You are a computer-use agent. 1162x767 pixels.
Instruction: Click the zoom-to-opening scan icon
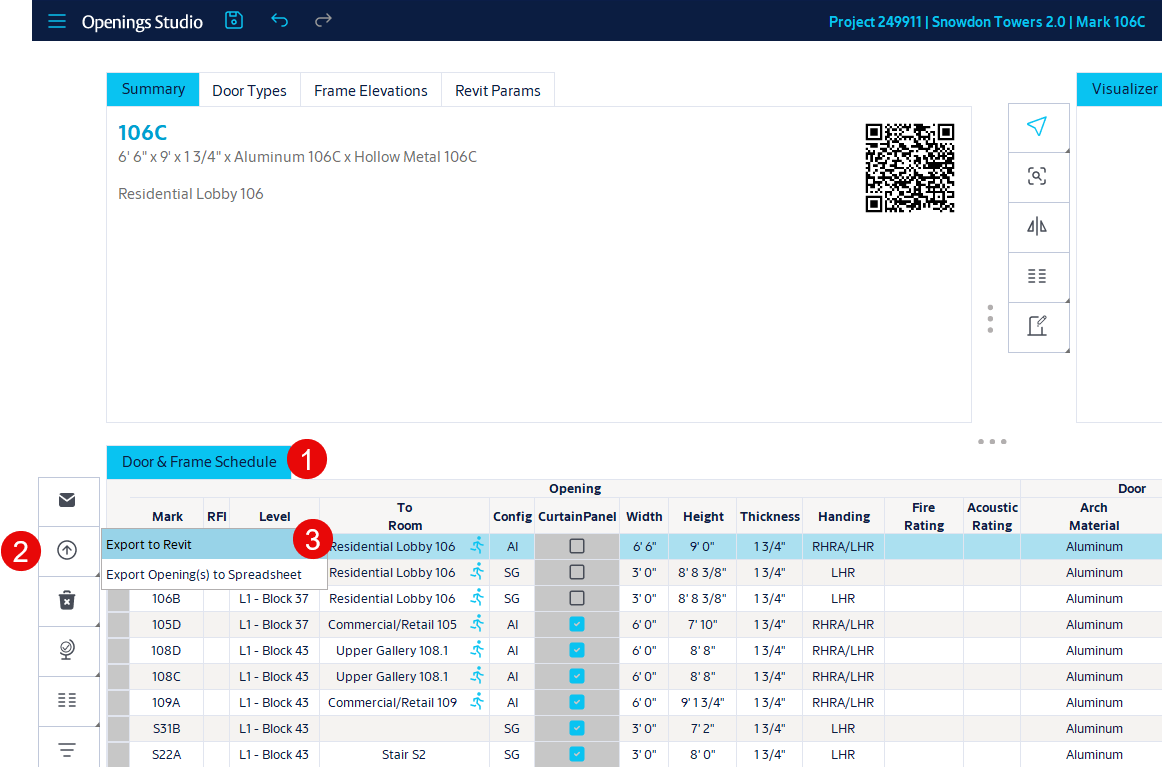(x=1038, y=176)
